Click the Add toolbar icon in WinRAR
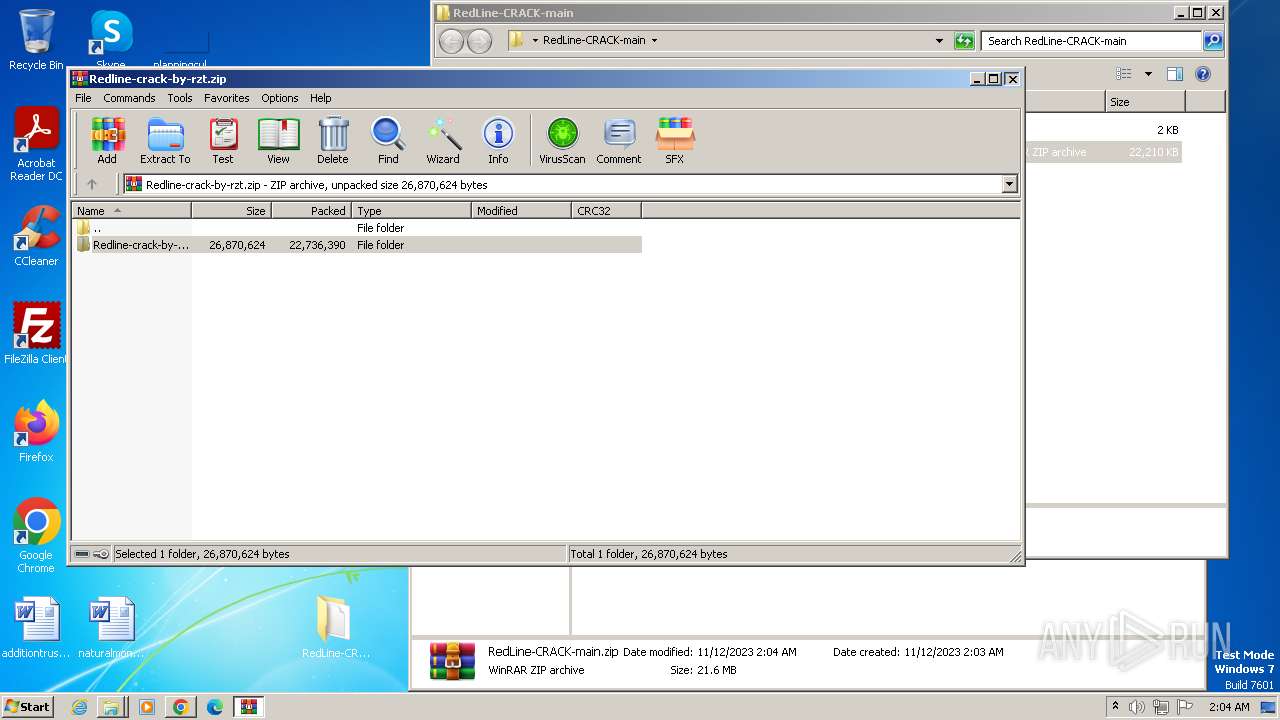The width and height of the screenshot is (1280, 720). pyautogui.click(x=107, y=140)
